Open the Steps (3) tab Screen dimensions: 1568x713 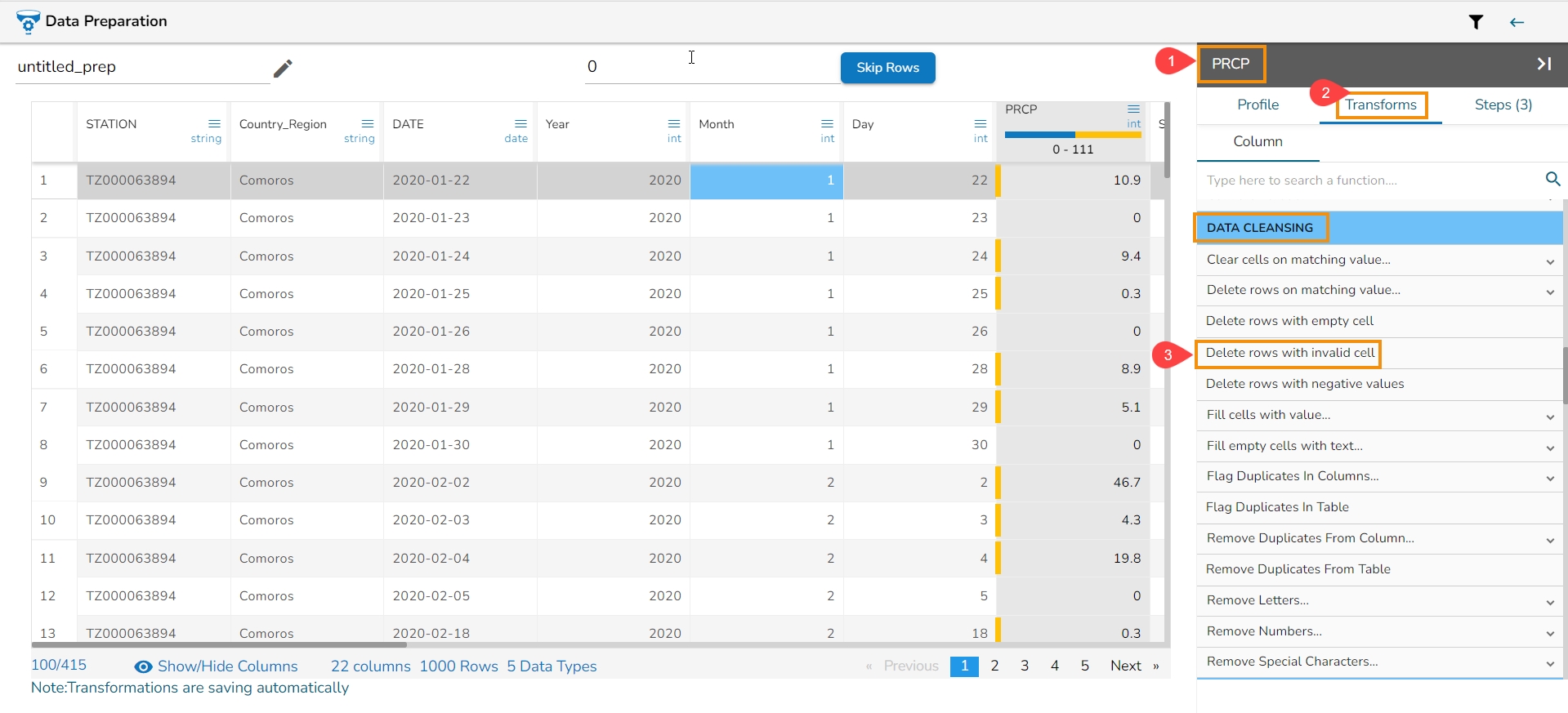(1503, 105)
